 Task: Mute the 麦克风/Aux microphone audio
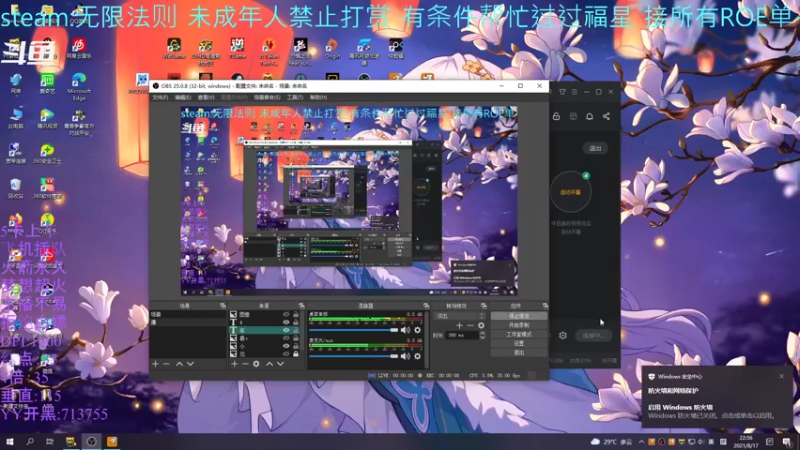[x=405, y=356]
